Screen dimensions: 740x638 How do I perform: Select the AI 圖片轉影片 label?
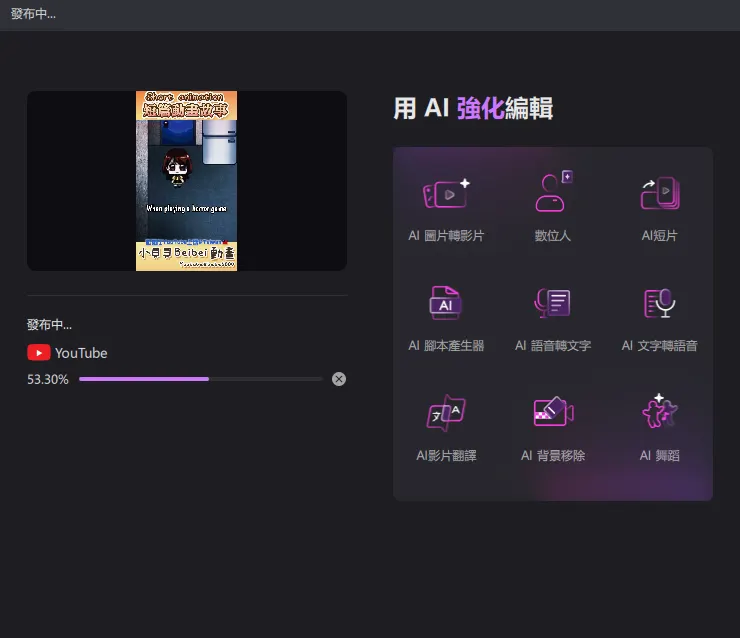446,235
